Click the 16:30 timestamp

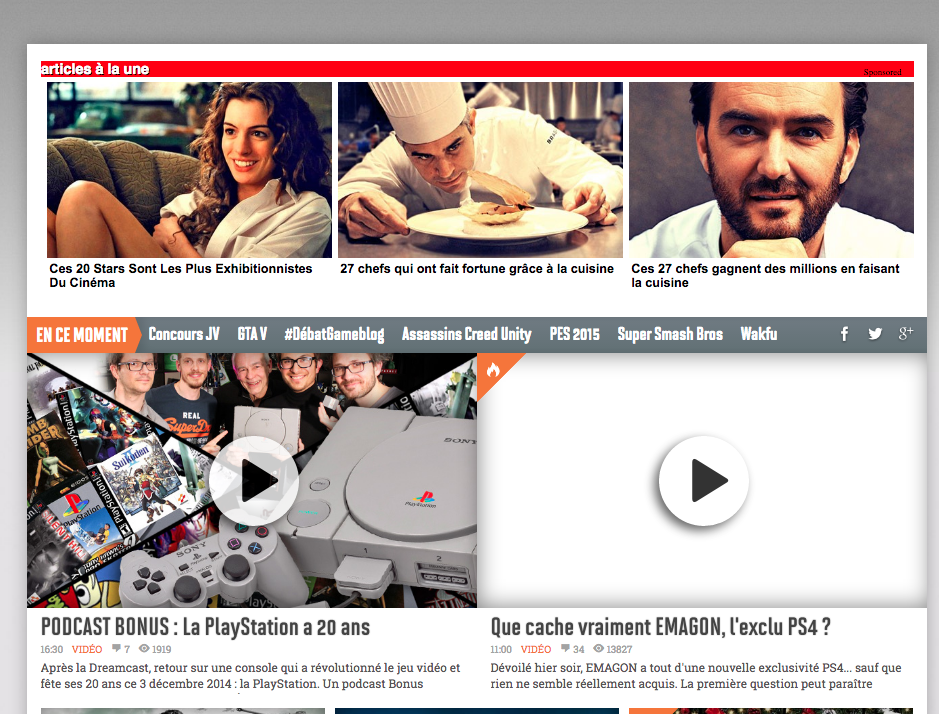point(52,649)
